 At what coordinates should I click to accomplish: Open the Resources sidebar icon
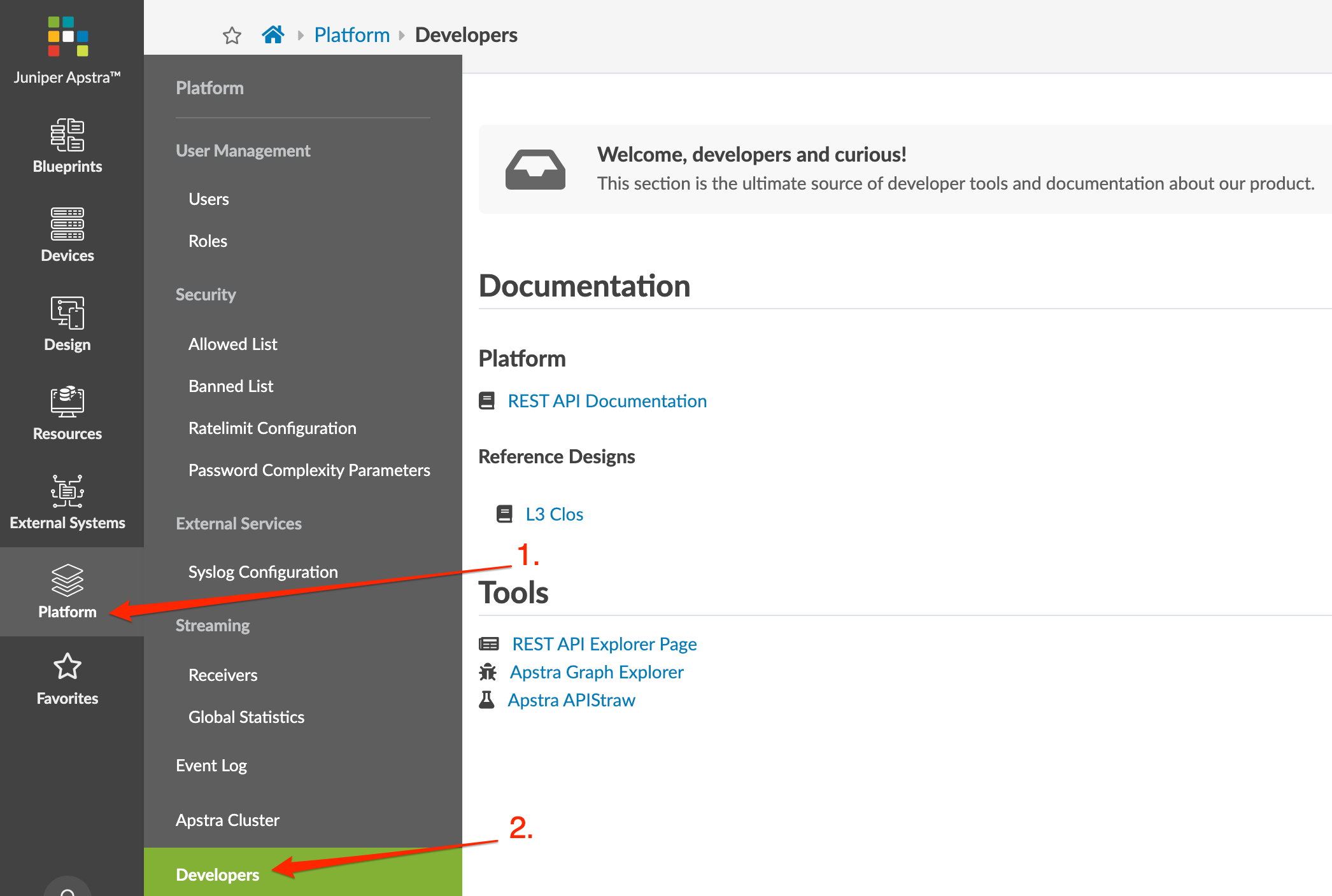[x=67, y=403]
